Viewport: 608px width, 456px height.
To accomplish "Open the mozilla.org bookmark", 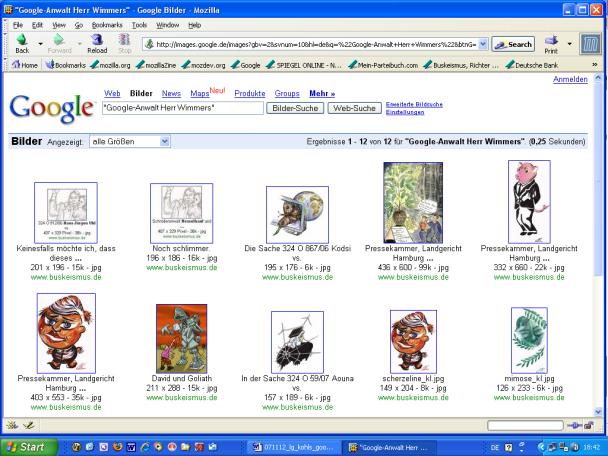I will pos(110,65).
